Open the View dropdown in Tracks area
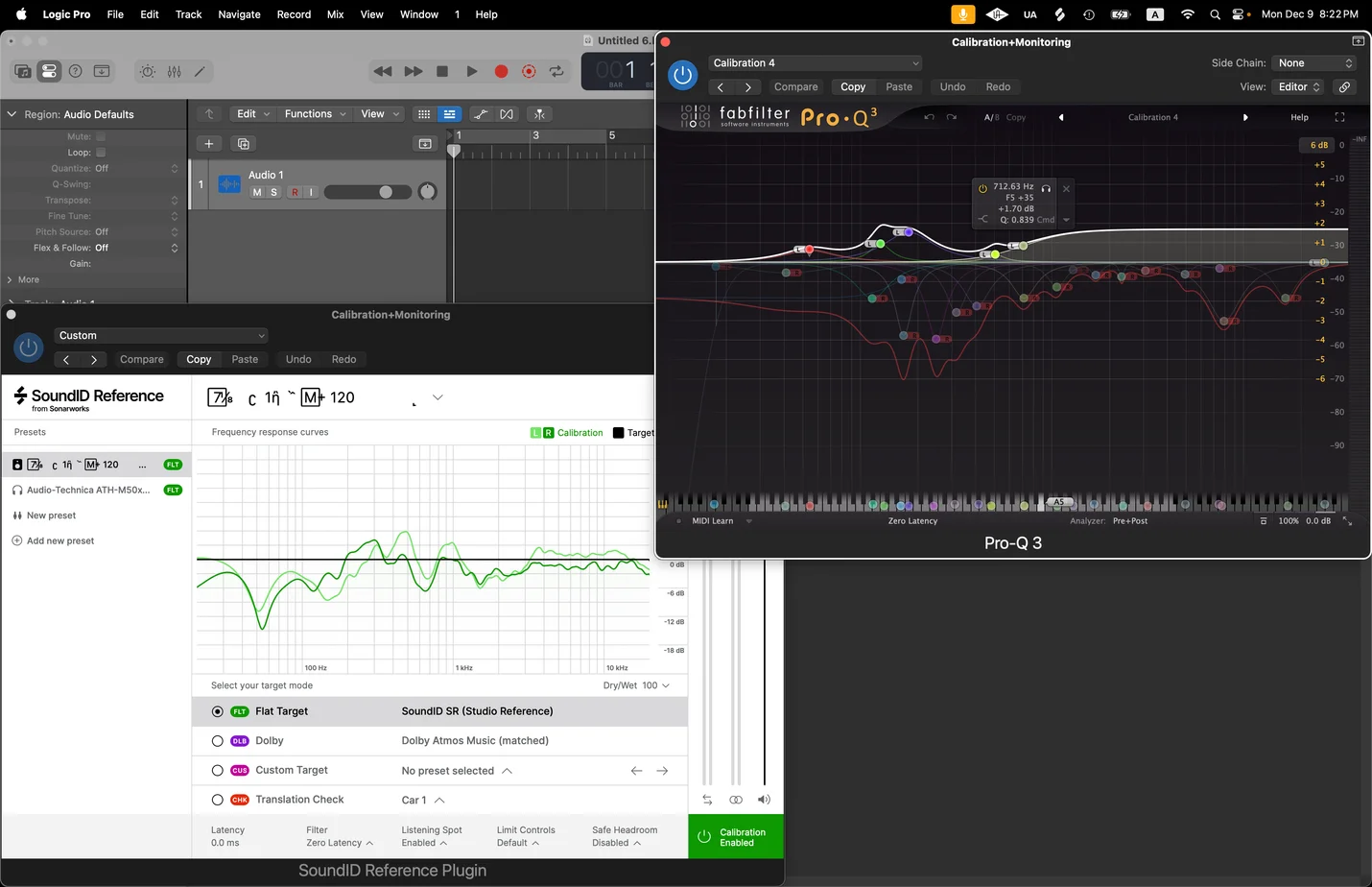The width and height of the screenshot is (1372, 887). point(379,114)
